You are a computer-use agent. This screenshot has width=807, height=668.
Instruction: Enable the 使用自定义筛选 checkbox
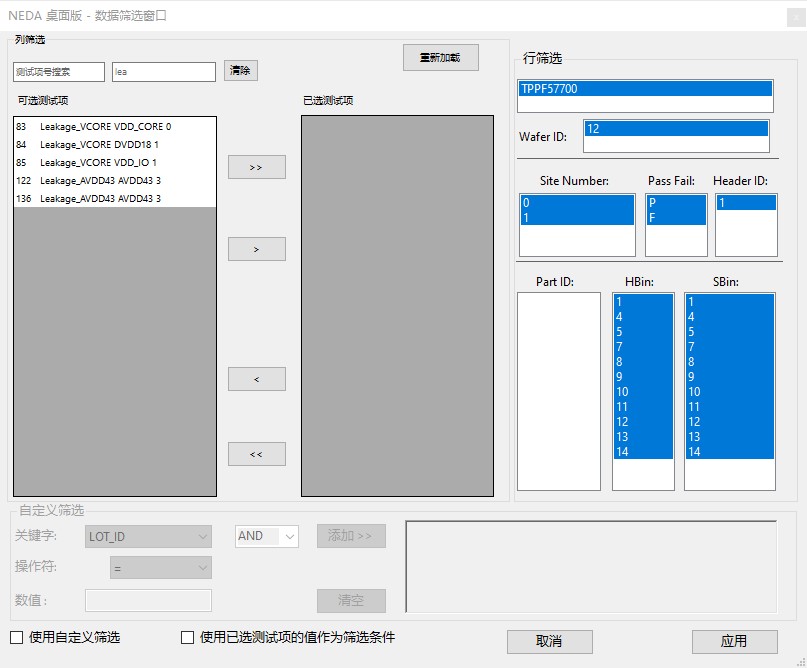coord(17,637)
